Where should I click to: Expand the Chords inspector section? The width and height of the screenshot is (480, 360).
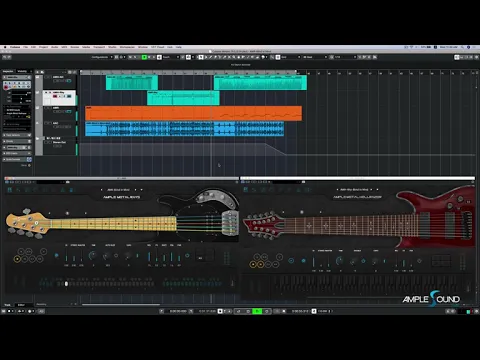point(17,141)
